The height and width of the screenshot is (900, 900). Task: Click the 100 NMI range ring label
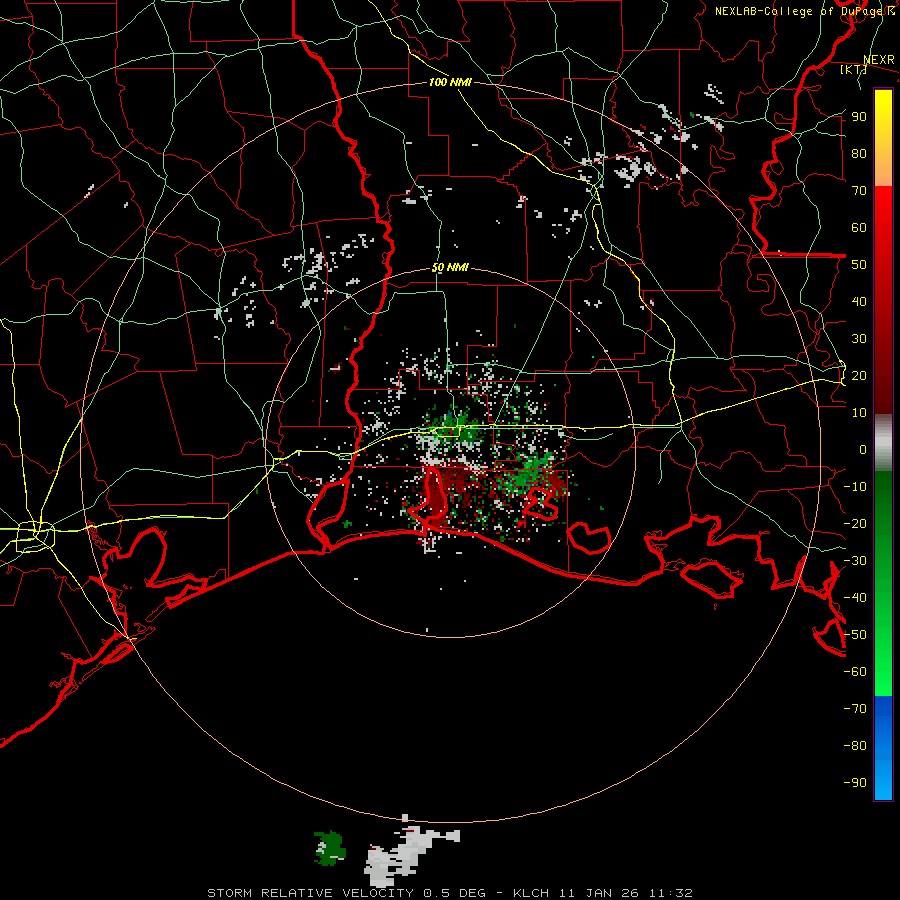point(450,82)
